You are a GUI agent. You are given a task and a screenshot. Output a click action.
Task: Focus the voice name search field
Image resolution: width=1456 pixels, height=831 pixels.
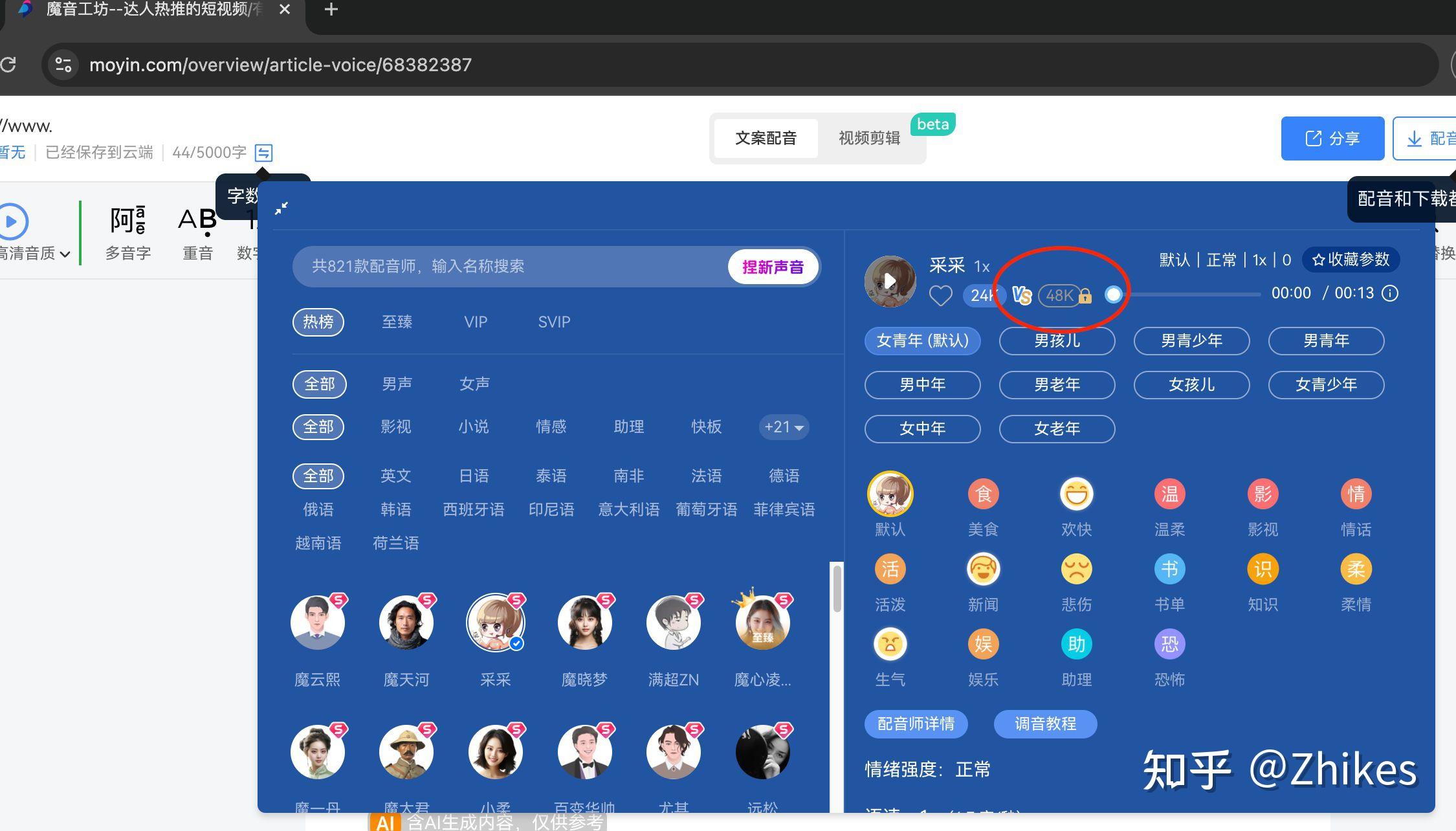(x=511, y=267)
